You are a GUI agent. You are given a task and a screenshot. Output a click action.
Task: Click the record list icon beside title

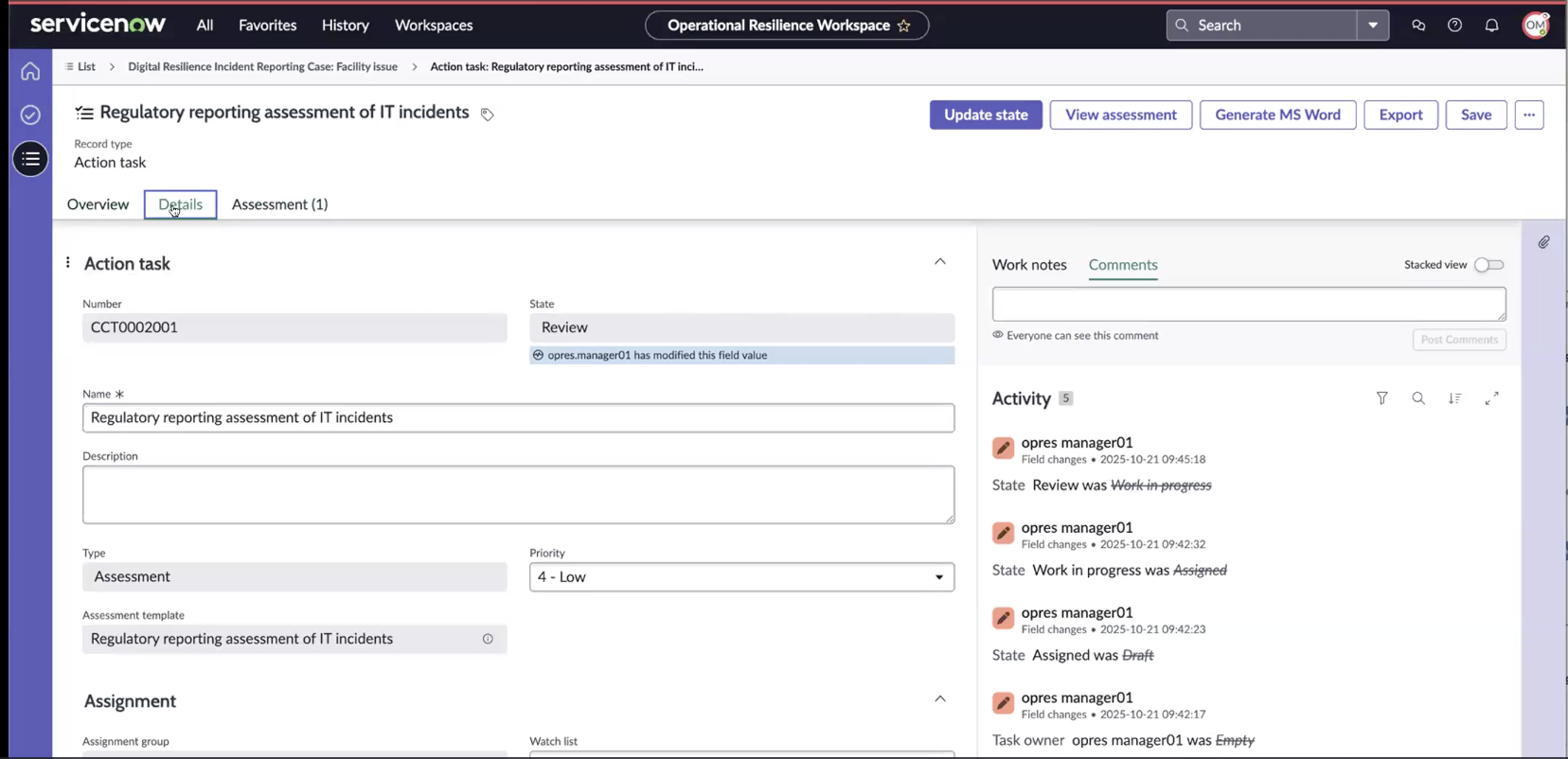click(x=84, y=114)
